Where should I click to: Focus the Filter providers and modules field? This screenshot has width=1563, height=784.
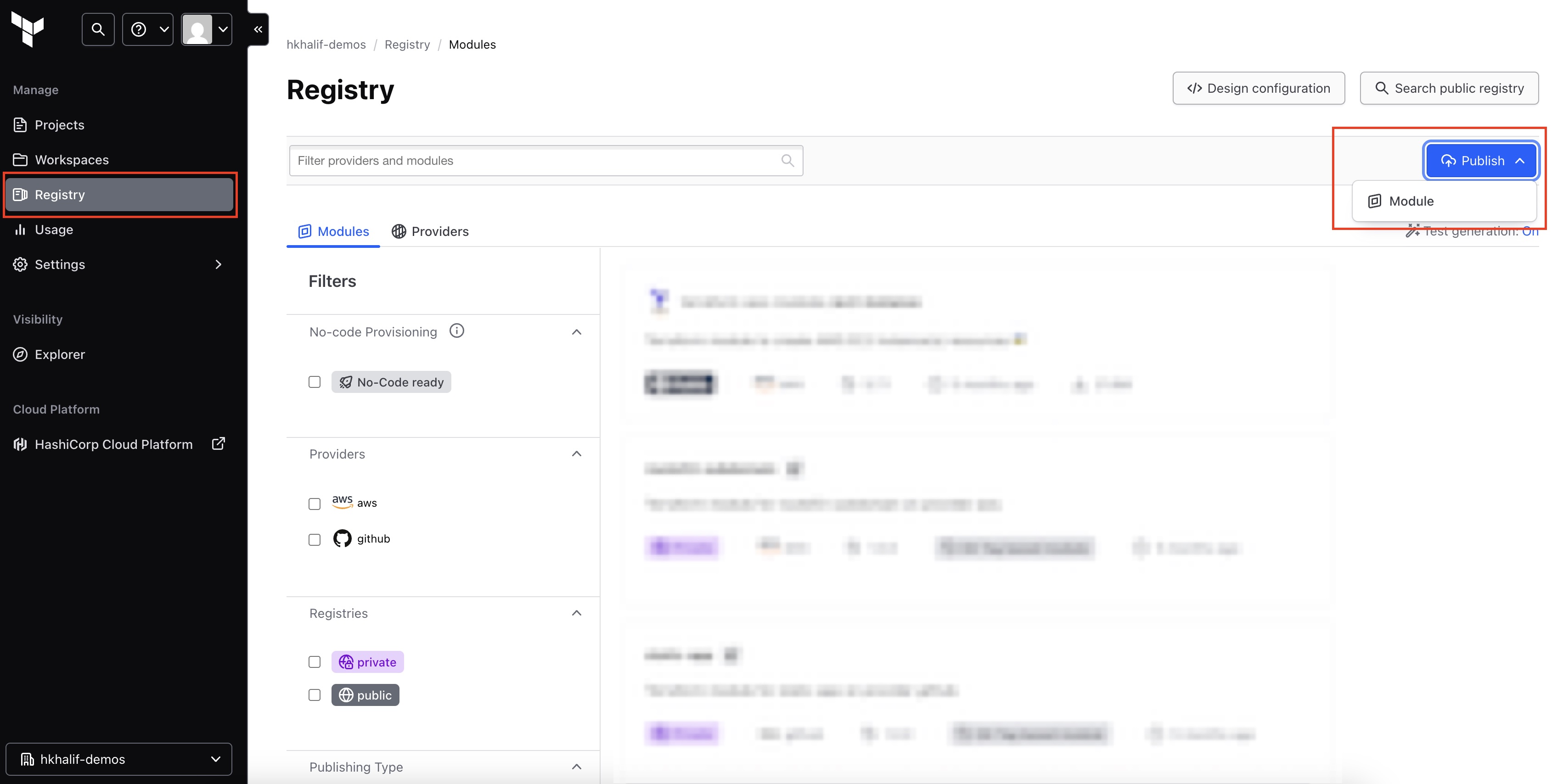pos(546,161)
